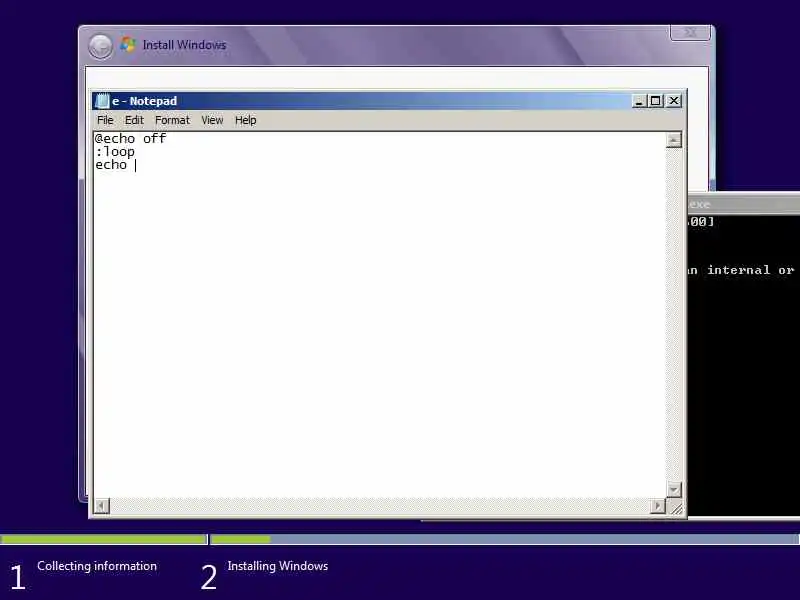The width and height of the screenshot is (800, 600).
Task: Click the Notepad resize grip corner
Action: pos(675,508)
